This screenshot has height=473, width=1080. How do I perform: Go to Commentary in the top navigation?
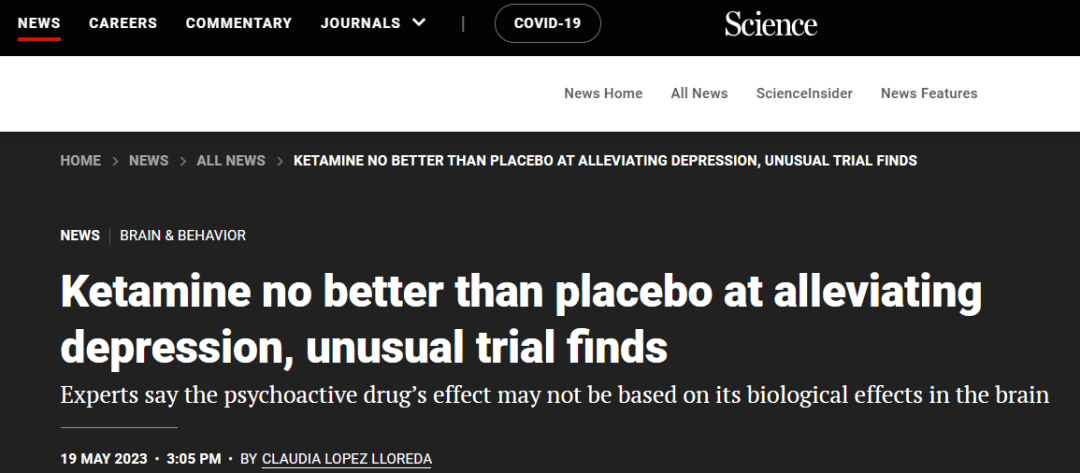[239, 23]
